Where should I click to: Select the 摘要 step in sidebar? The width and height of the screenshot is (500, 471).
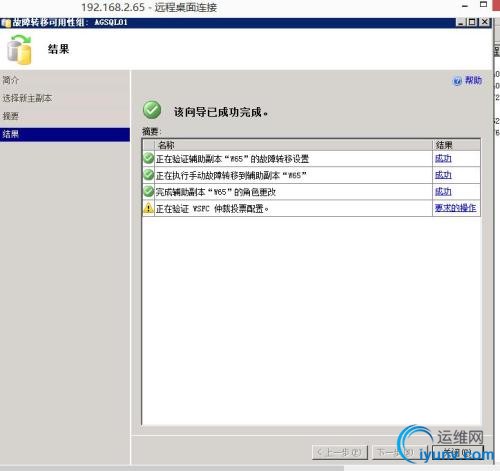pos(10,116)
